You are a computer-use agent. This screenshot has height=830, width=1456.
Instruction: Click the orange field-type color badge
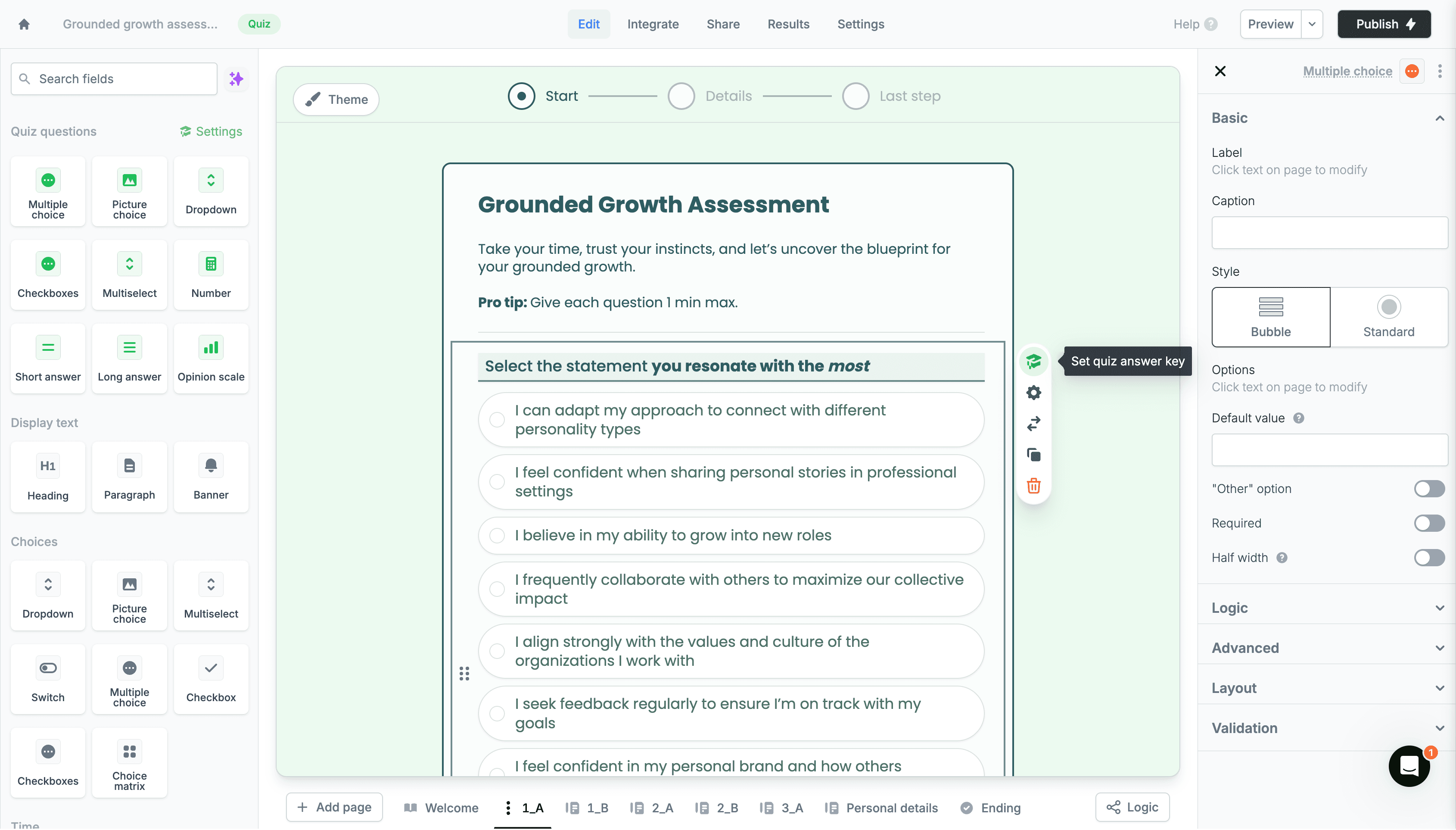(x=1412, y=71)
